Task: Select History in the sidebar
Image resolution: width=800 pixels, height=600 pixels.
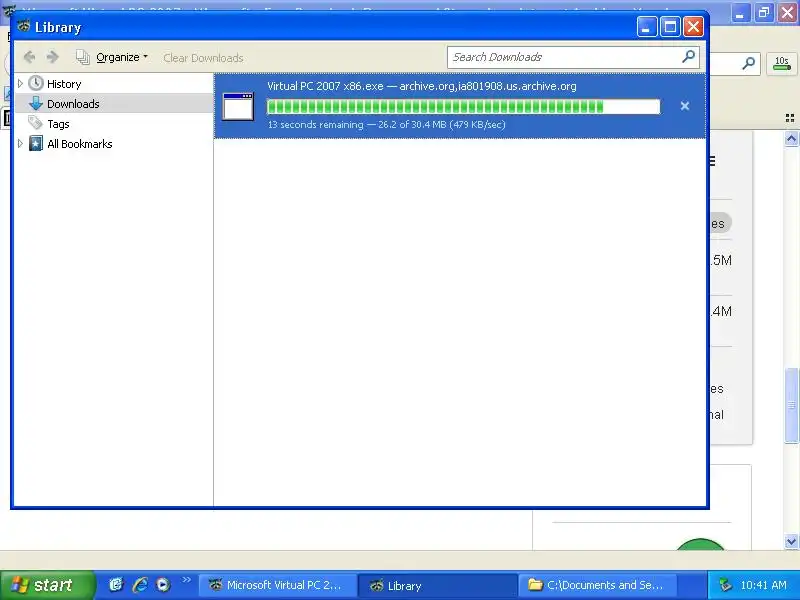Action: coord(64,84)
